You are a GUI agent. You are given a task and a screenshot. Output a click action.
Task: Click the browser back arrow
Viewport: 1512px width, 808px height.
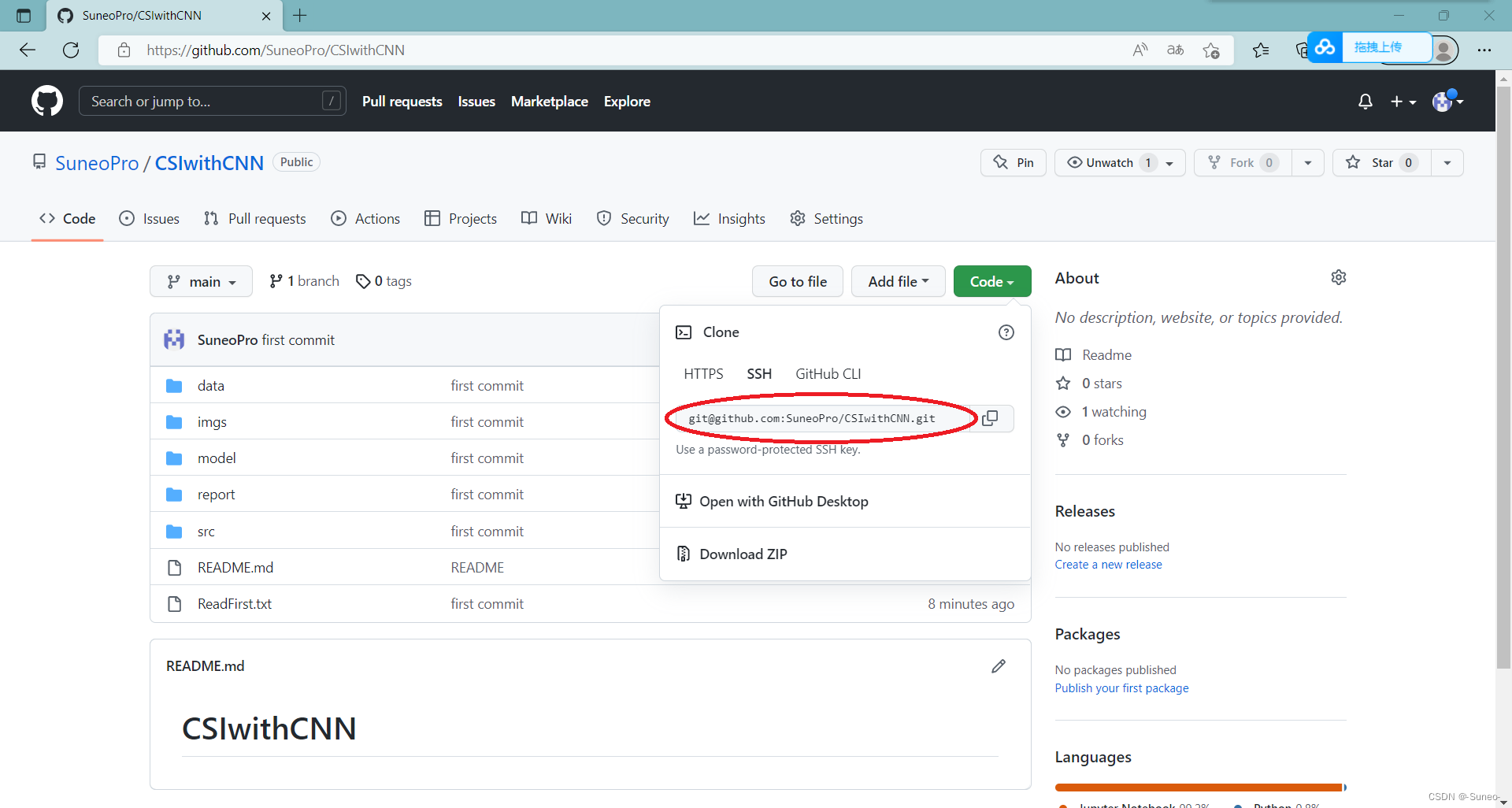28,50
